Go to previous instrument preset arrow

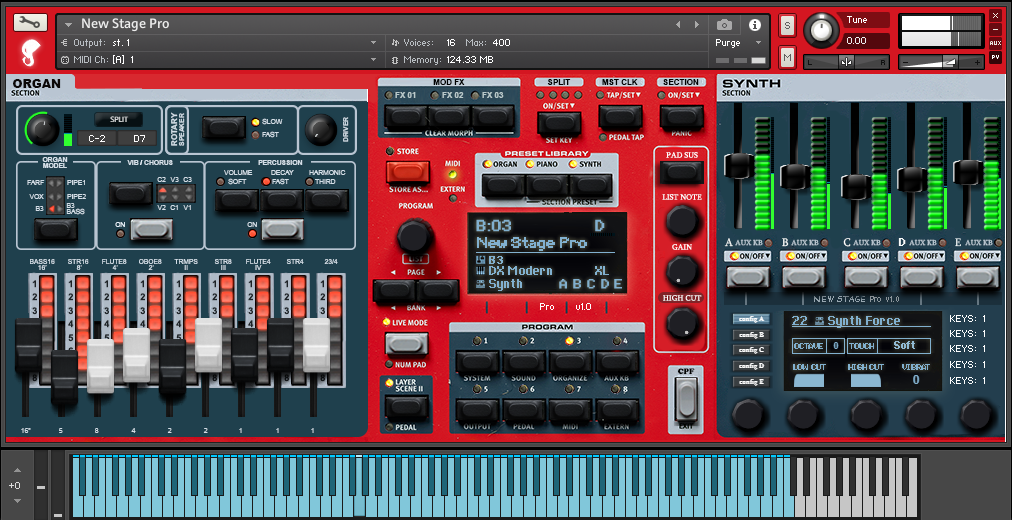[678, 25]
